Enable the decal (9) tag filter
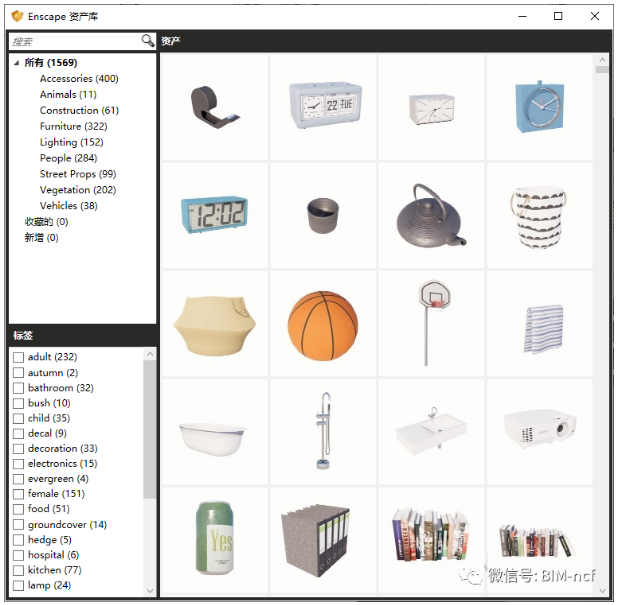 click(x=18, y=433)
